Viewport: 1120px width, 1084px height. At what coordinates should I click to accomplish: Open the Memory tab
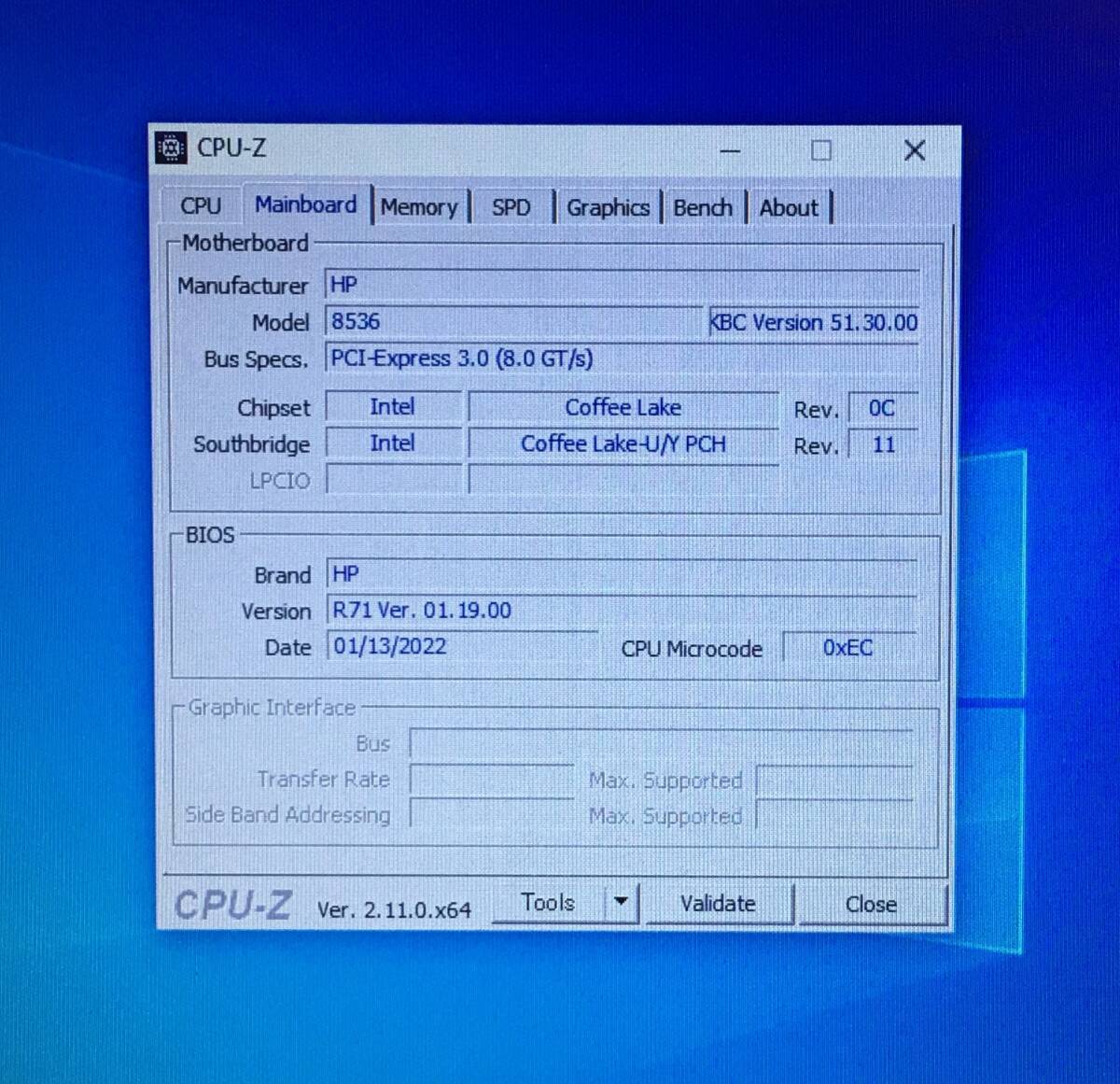tap(419, 207)
